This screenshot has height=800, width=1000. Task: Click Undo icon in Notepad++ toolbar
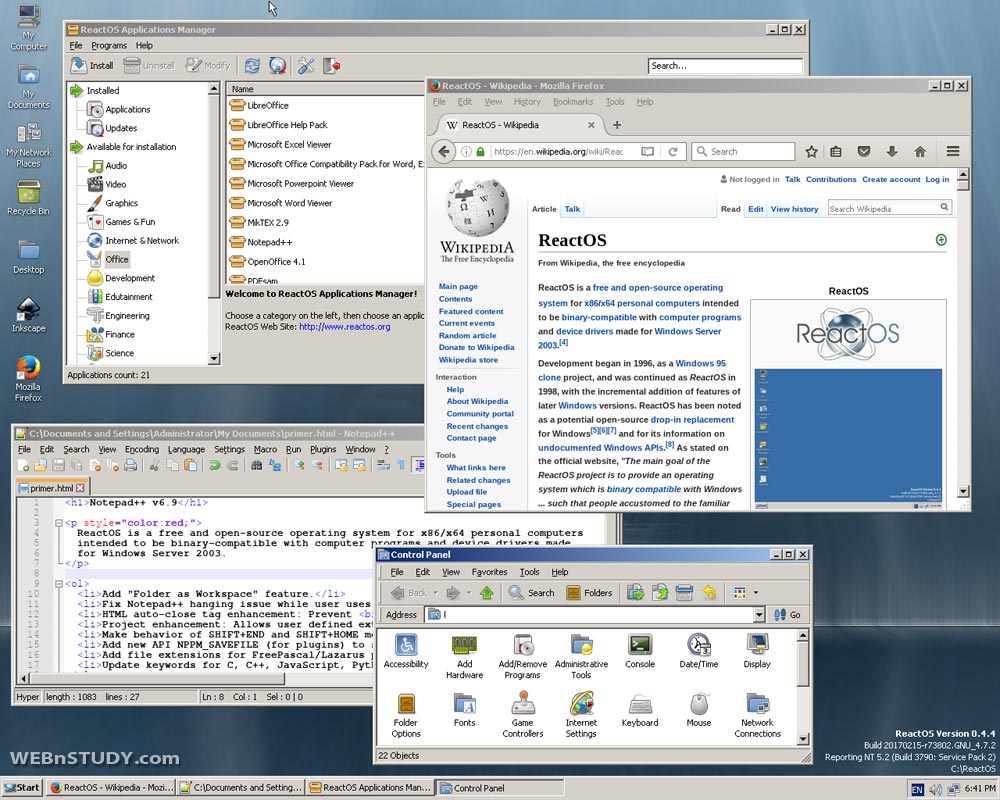click(215, 465)
